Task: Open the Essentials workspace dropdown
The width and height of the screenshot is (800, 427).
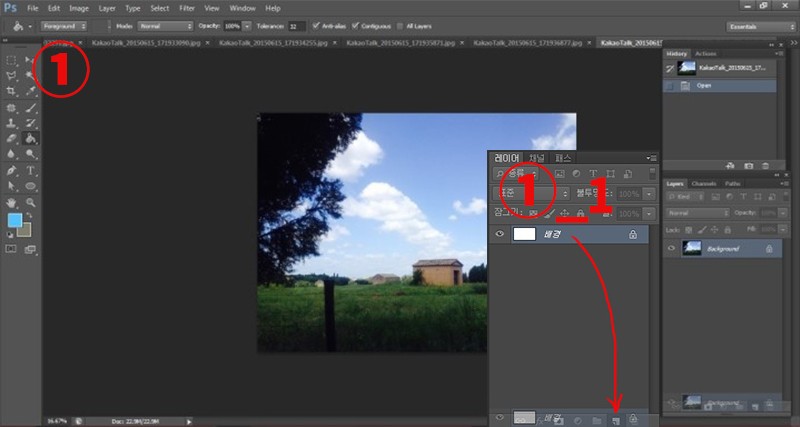Action: (760, 27)
